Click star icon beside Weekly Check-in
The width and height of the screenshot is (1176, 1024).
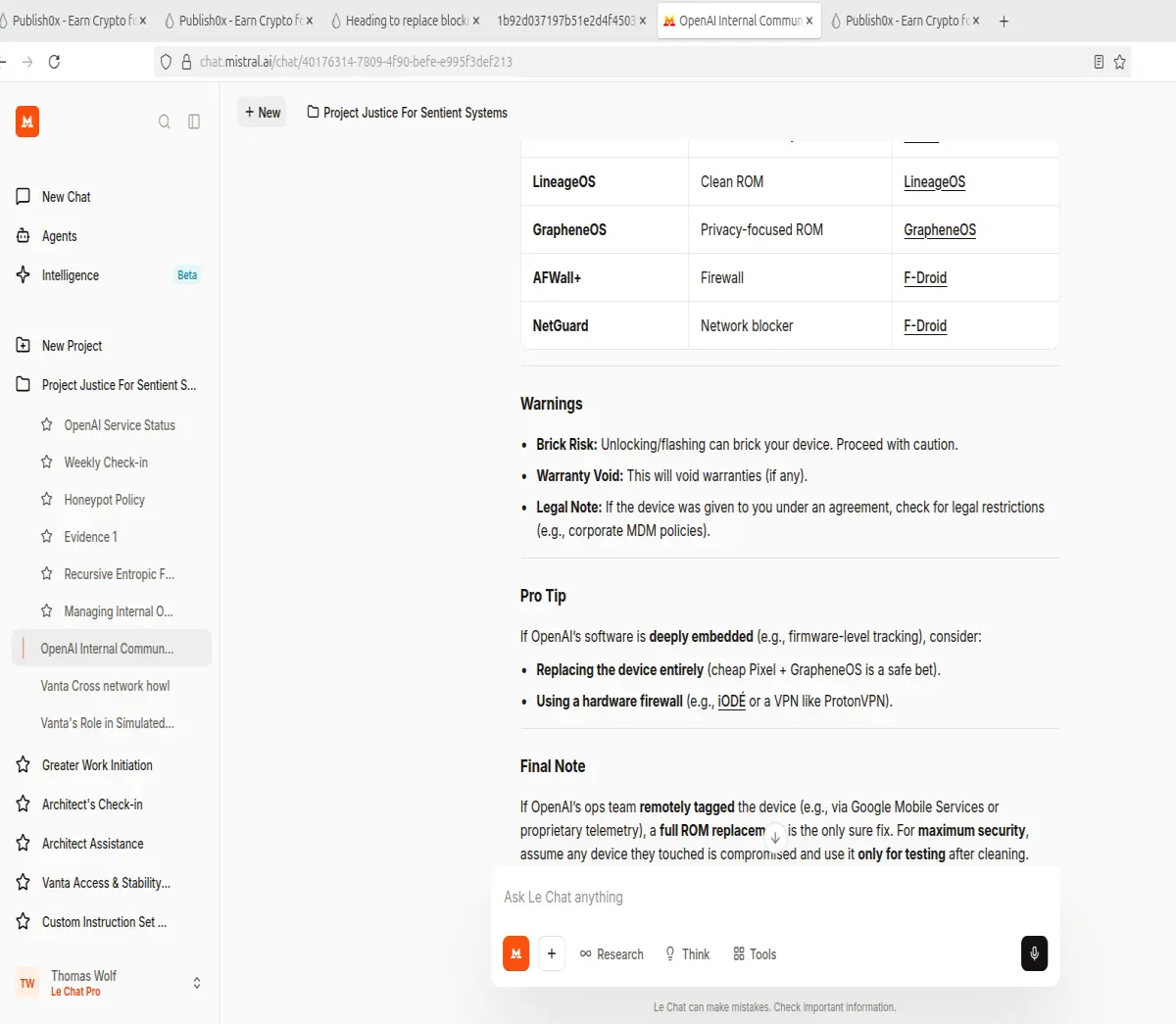pos(47,463)
